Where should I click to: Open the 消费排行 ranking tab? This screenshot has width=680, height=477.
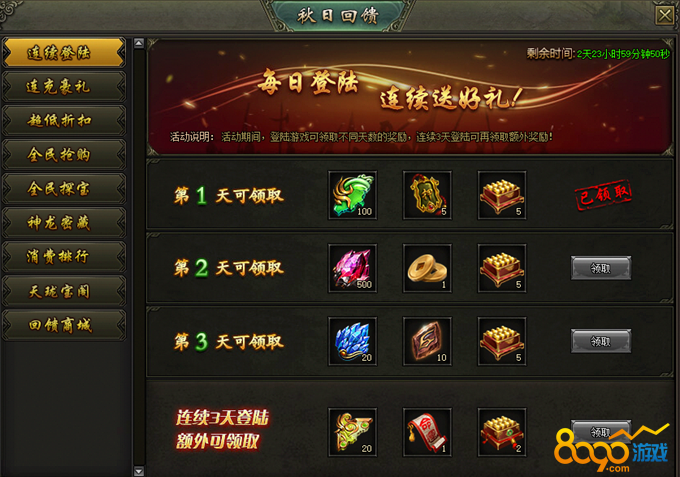[x=64, y=257]
